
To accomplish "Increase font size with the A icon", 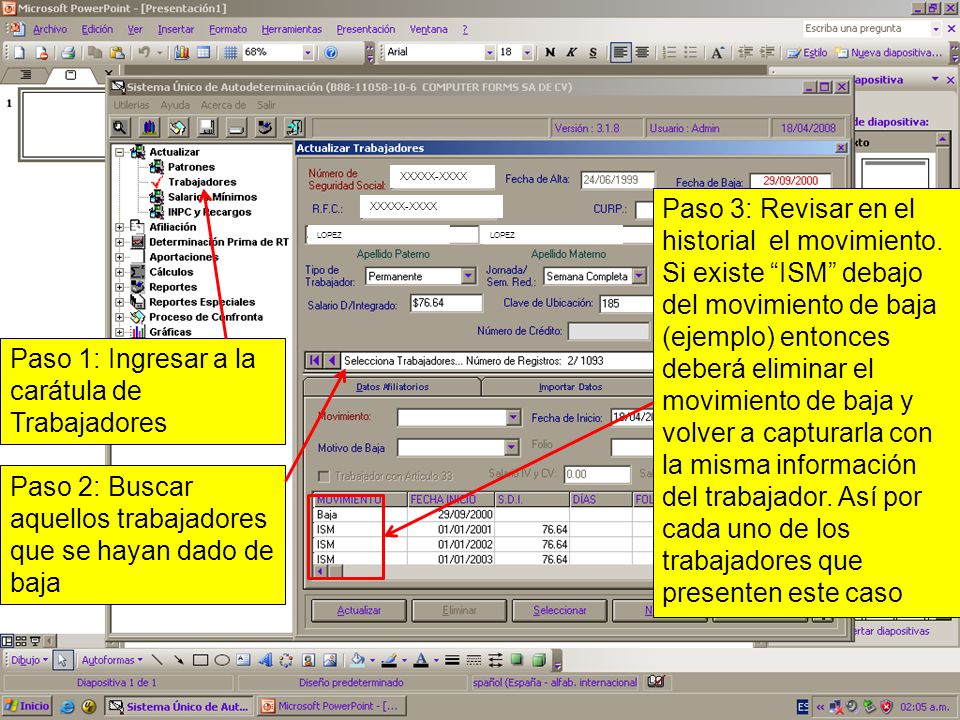I will pyautogui.click(x=717, y=53).
